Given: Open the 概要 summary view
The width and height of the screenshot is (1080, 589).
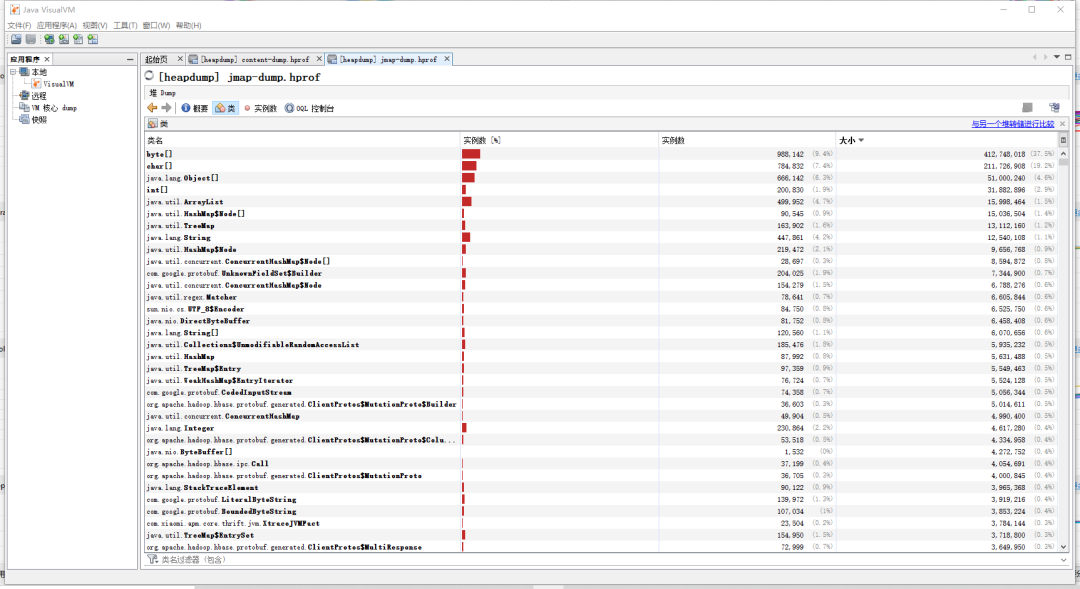Looking at the screenshot, I should (195, 108).
